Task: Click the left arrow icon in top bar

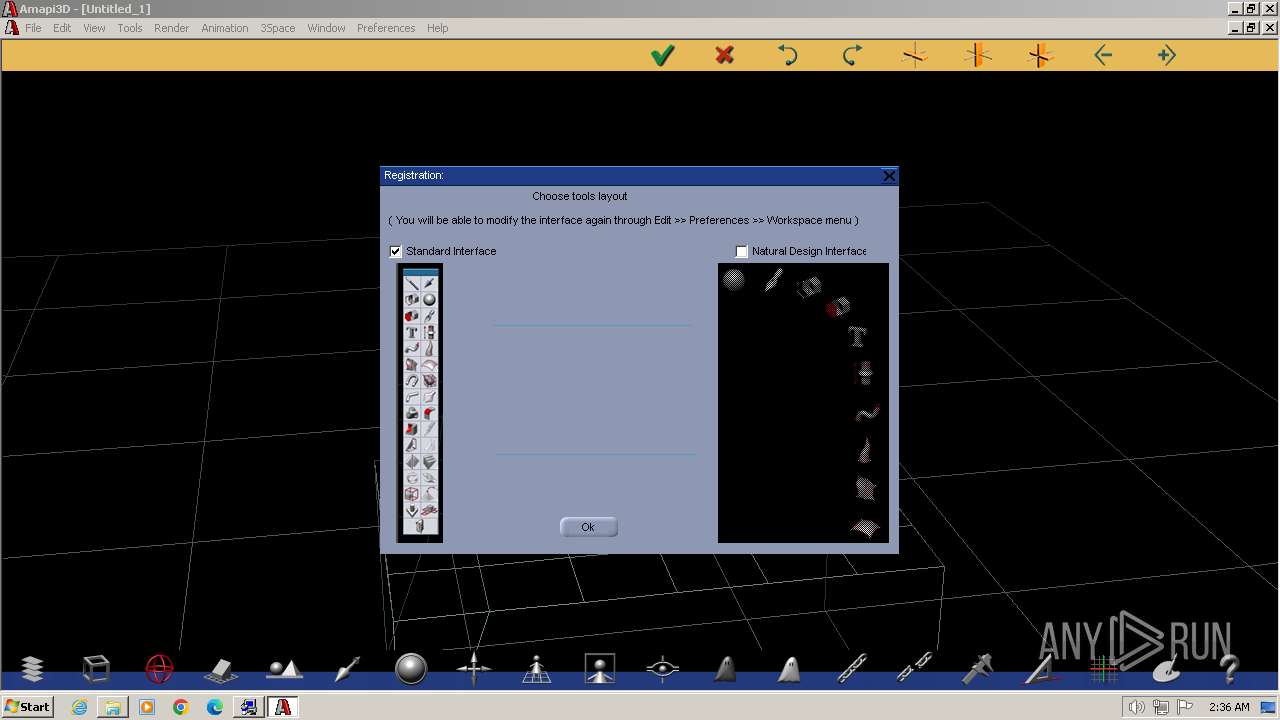Action: [x=1103, y=56]
